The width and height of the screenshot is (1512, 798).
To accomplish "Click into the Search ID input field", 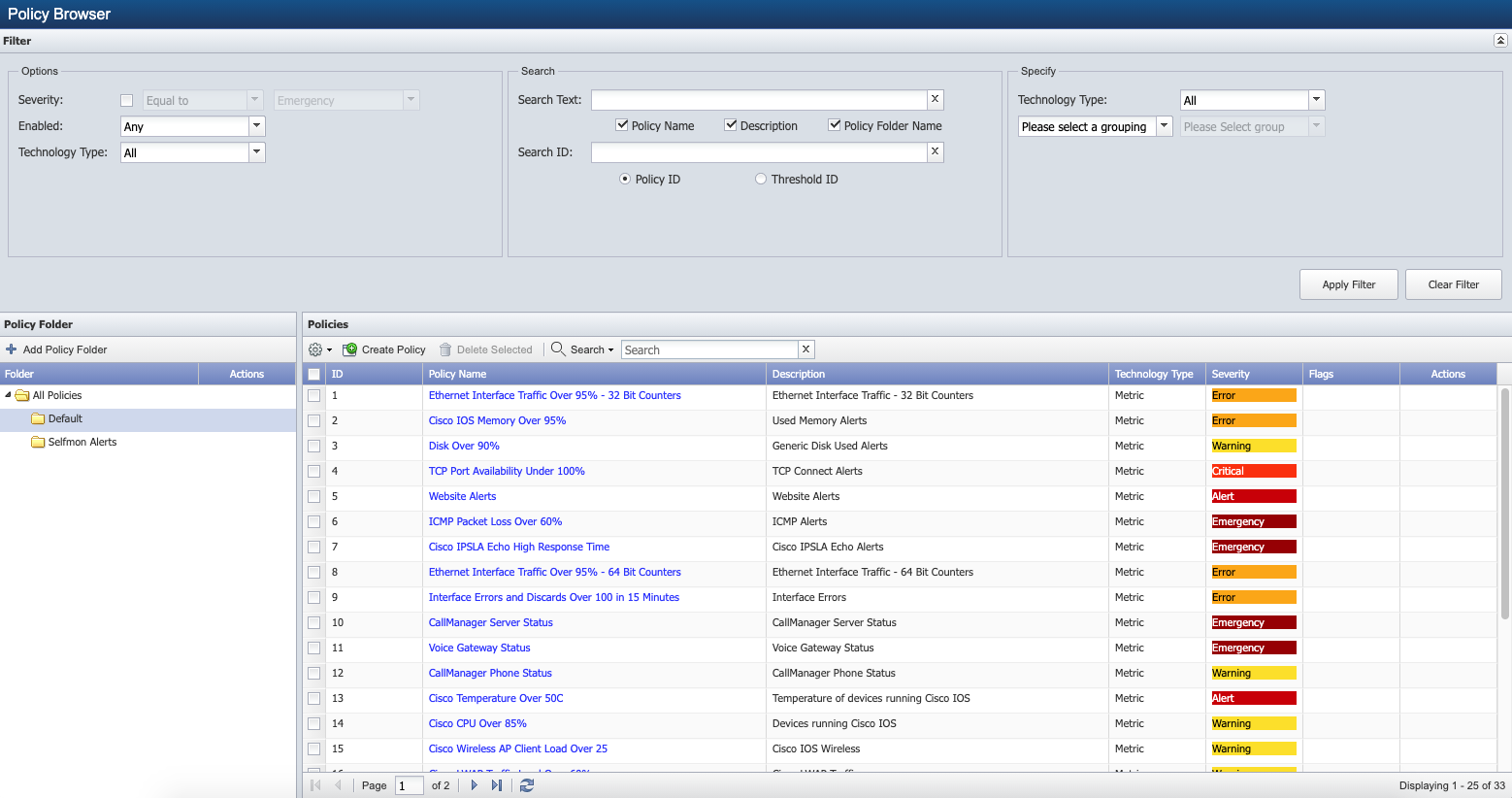I will (759, 152).
